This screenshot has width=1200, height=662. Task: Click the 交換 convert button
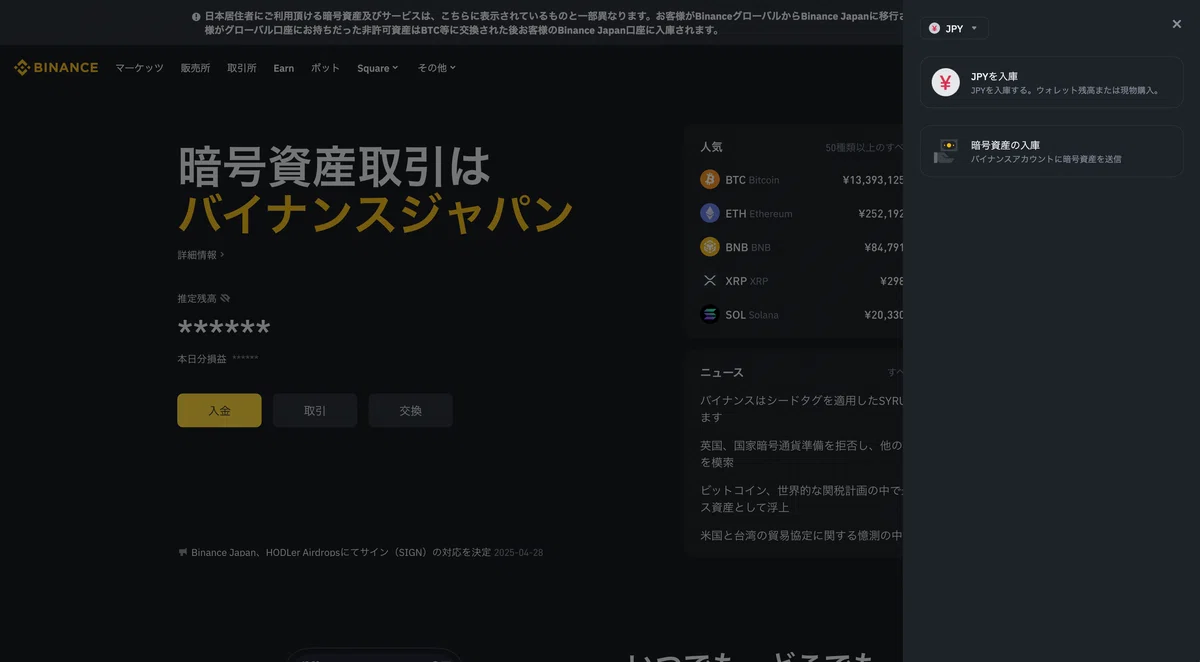point(410,410)
